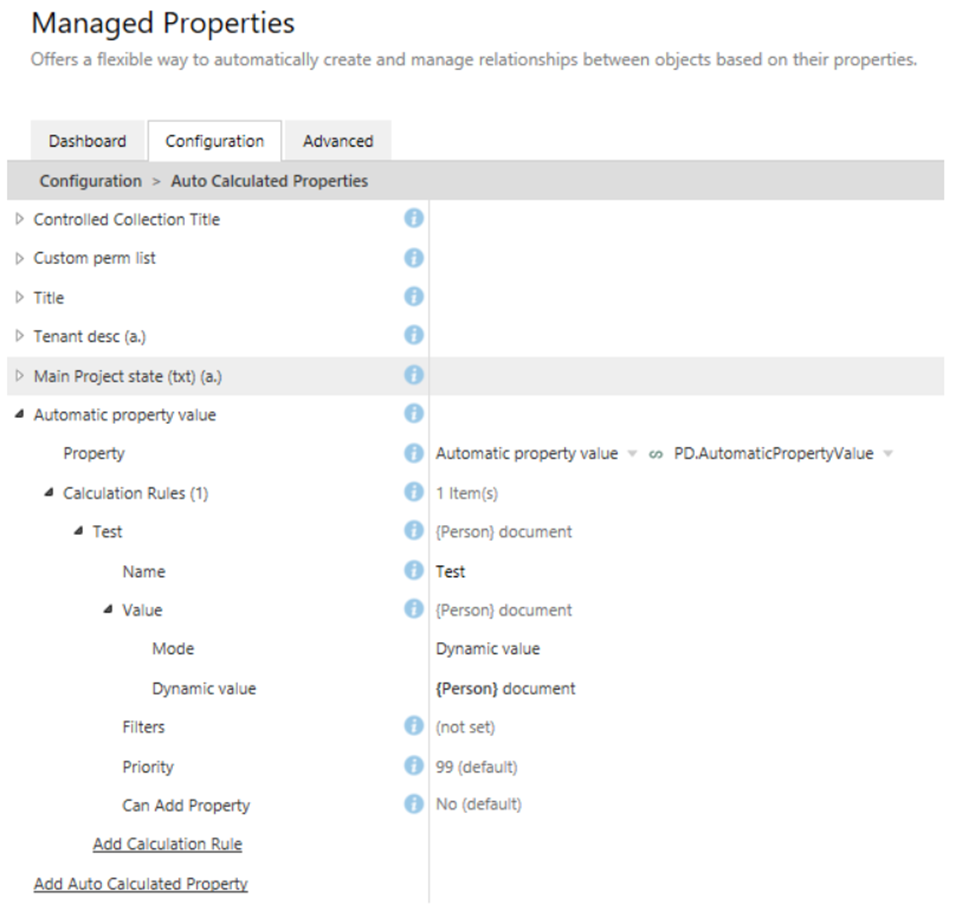
Task: Click info icon beside the Name row
Action: pyautogui.click(x=414, y=570)
